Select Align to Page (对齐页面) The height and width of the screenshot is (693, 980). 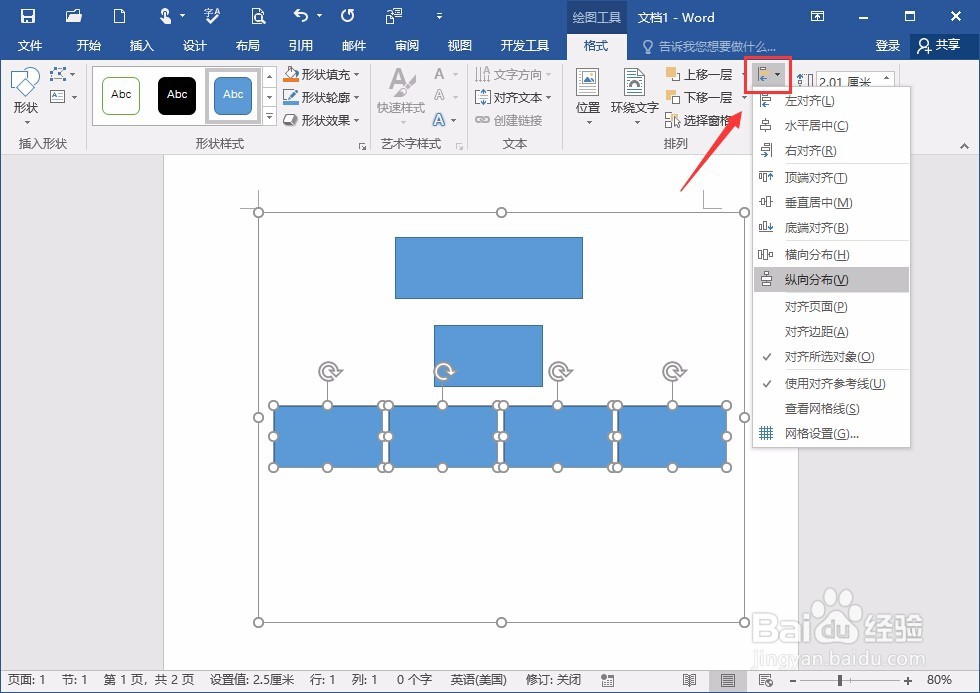pos(831,306)
